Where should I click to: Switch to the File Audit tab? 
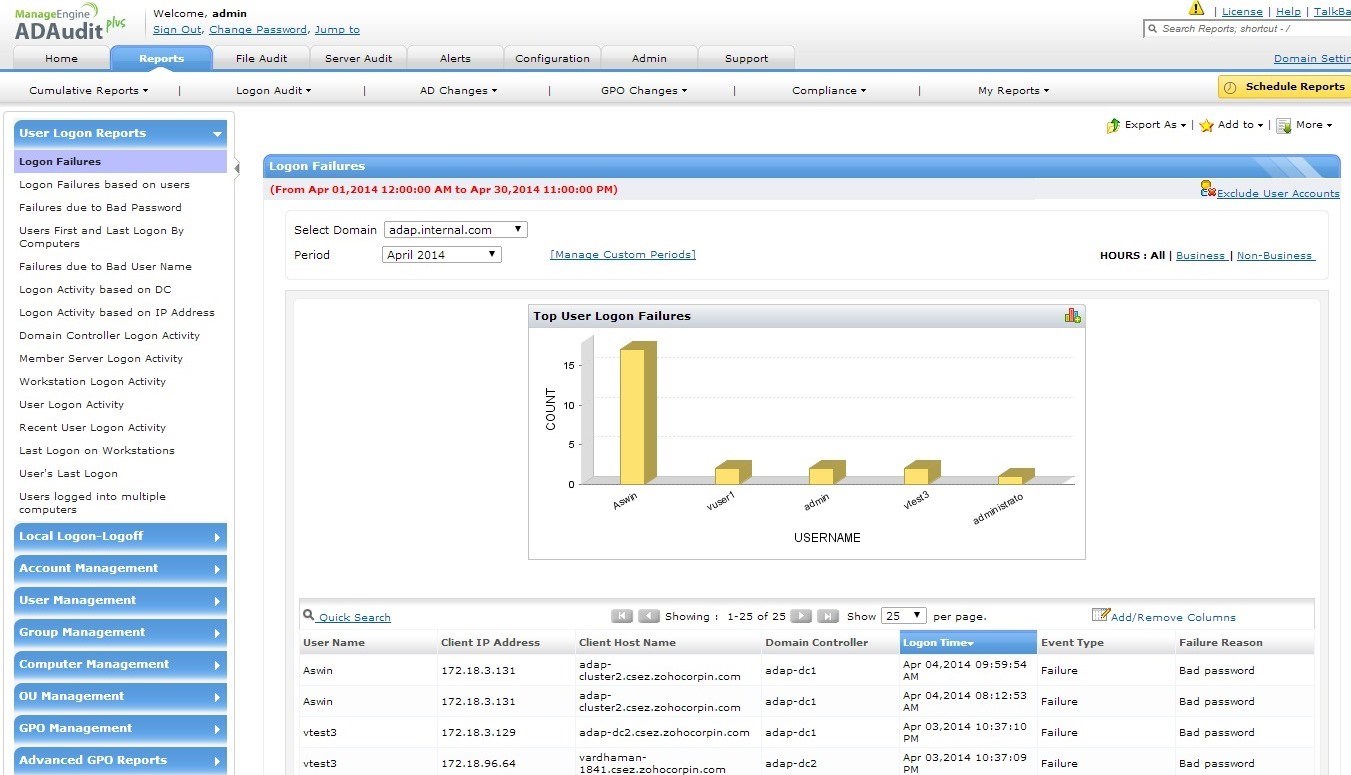click(x=261, y=58)
